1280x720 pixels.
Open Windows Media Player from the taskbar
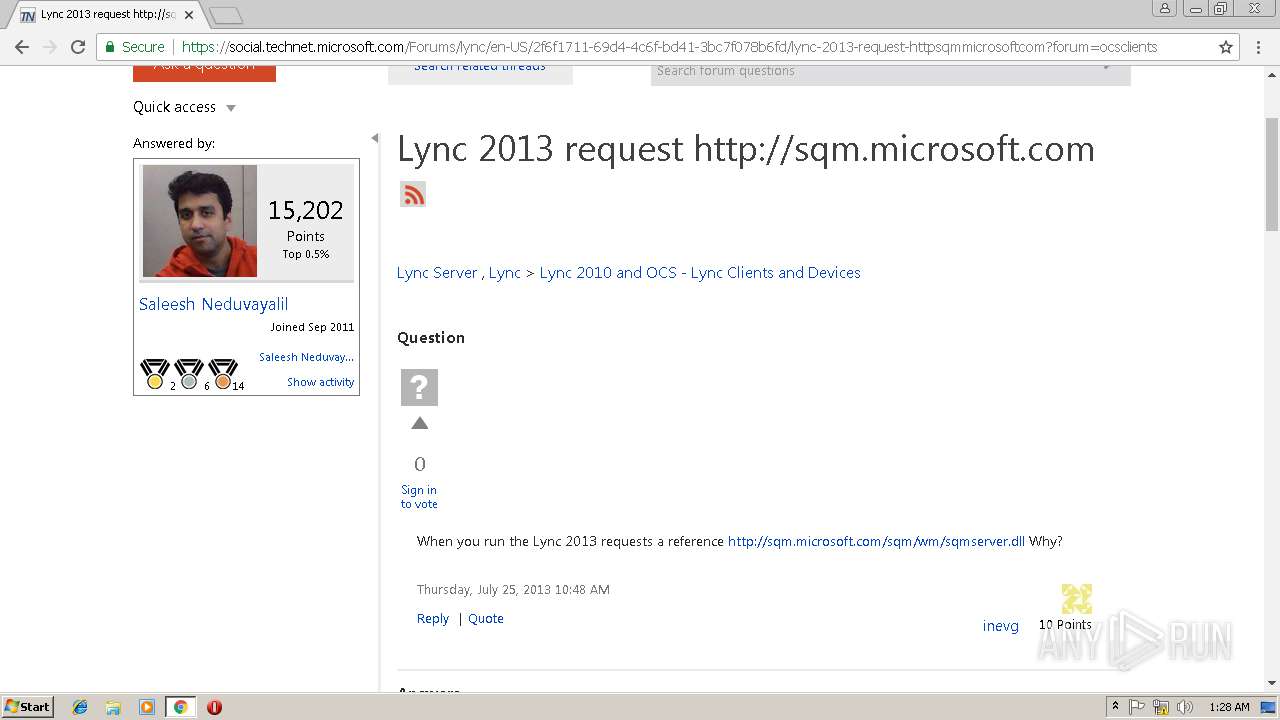(x=147, y=707)
